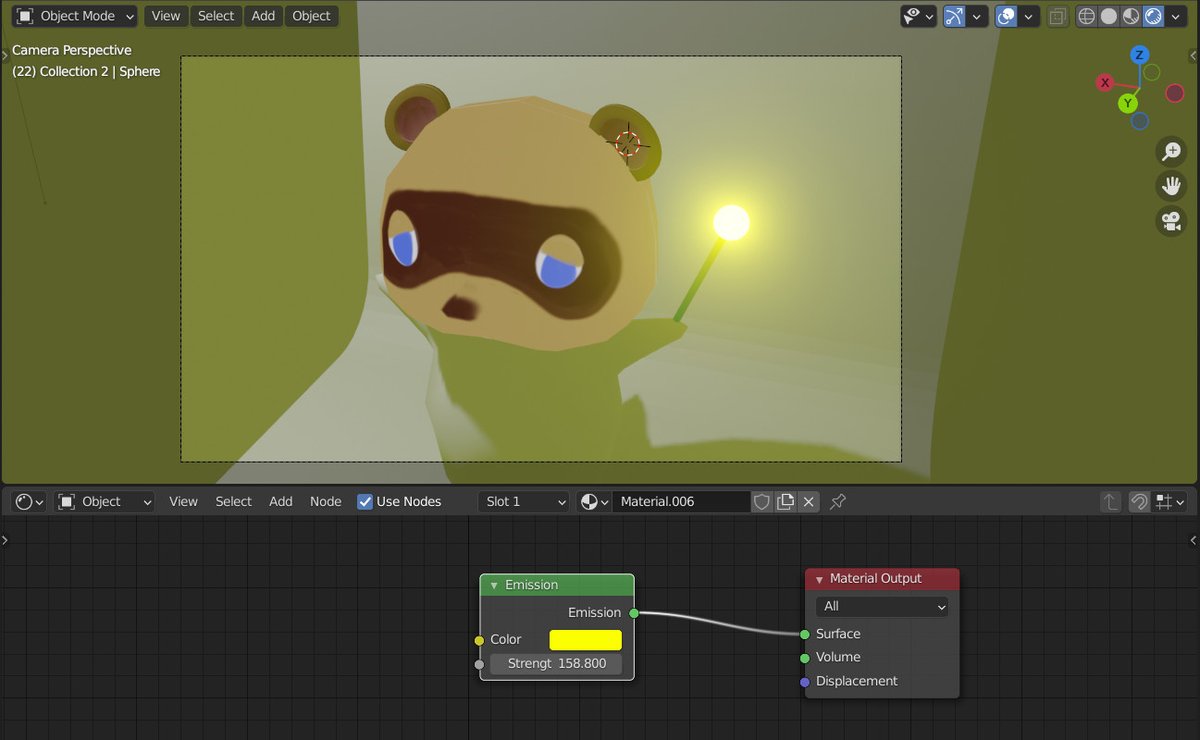Click the viewport zoom magnifier icon

[1170, 152]
